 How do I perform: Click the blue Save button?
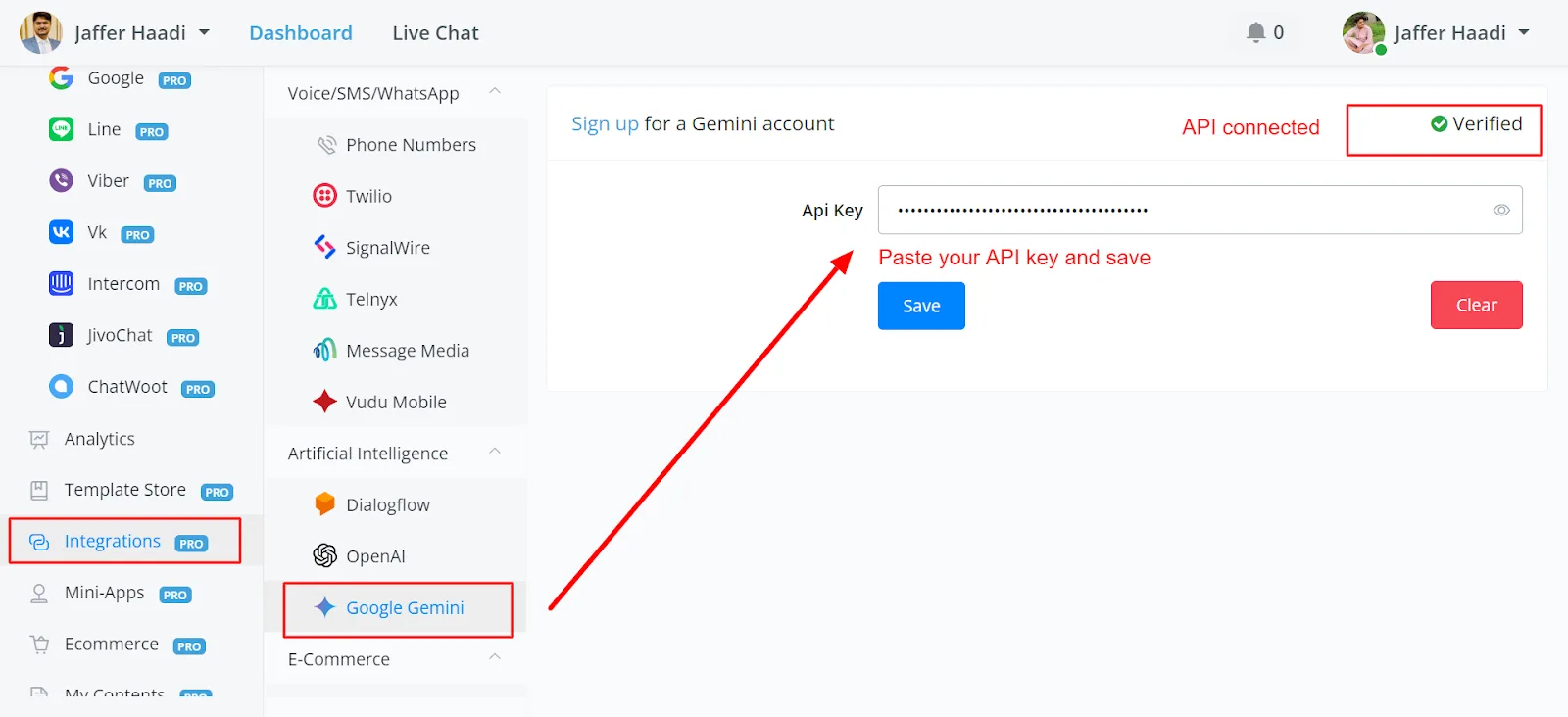click(921, 306)
